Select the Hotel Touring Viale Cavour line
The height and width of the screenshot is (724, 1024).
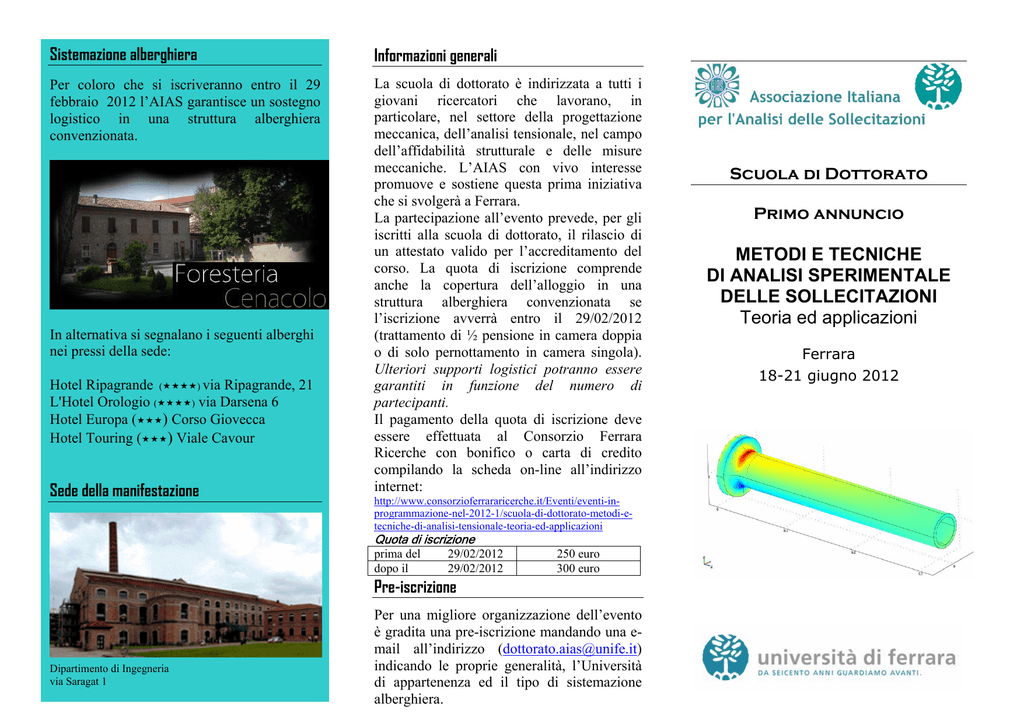tap(152, 438)
